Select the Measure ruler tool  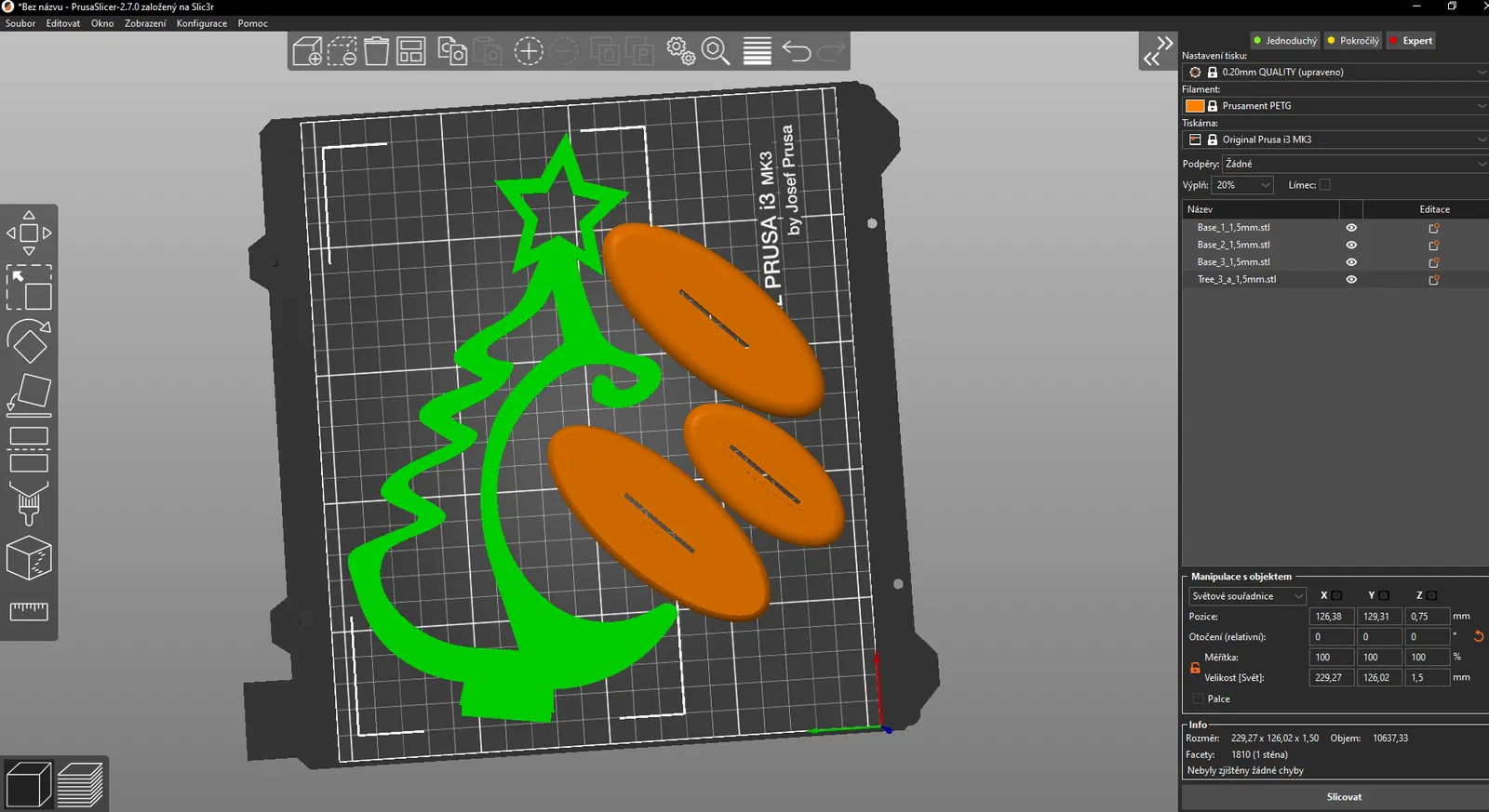(29, 610)
